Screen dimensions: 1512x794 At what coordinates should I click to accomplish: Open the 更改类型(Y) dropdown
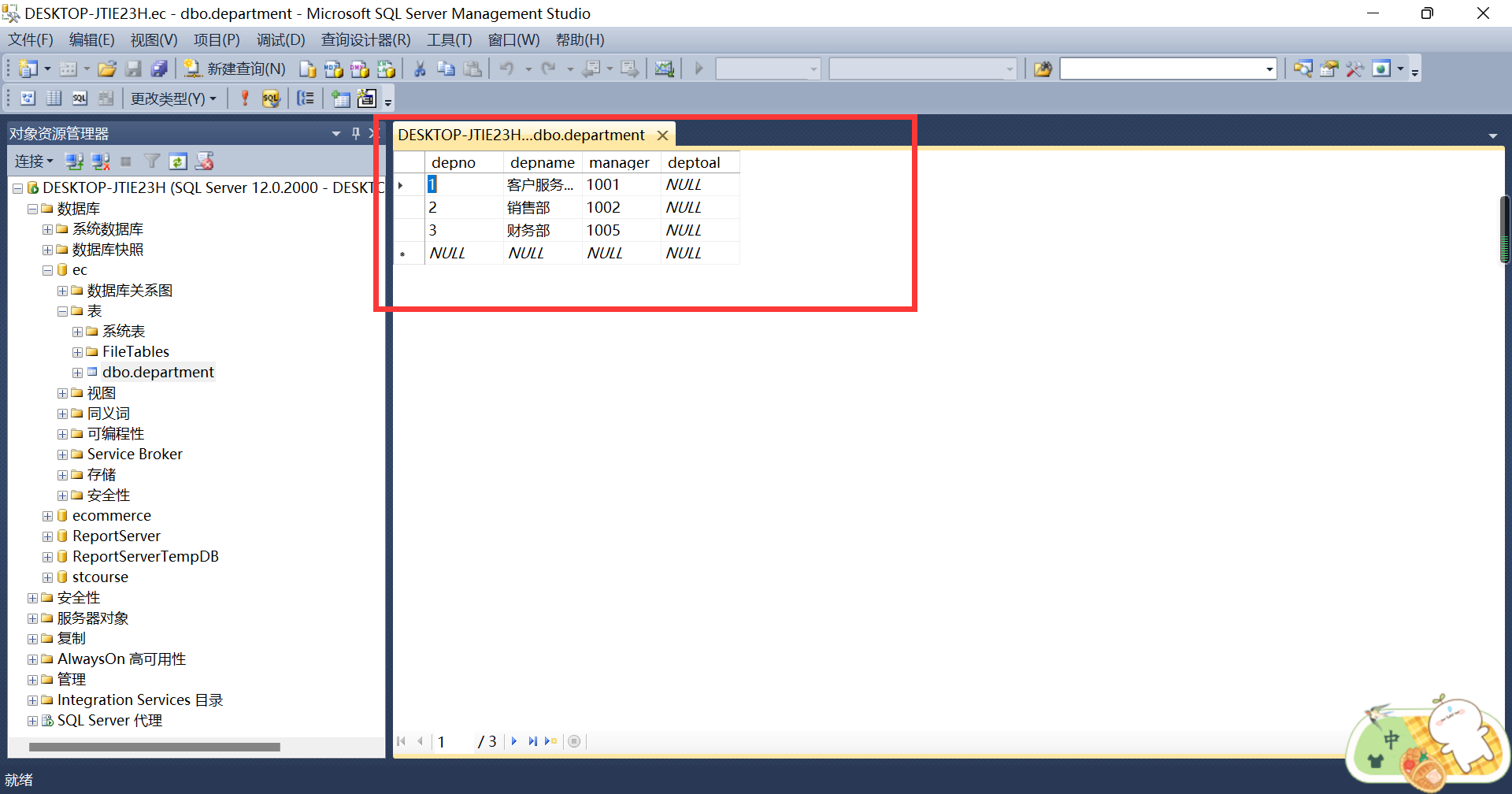(173, 98)
